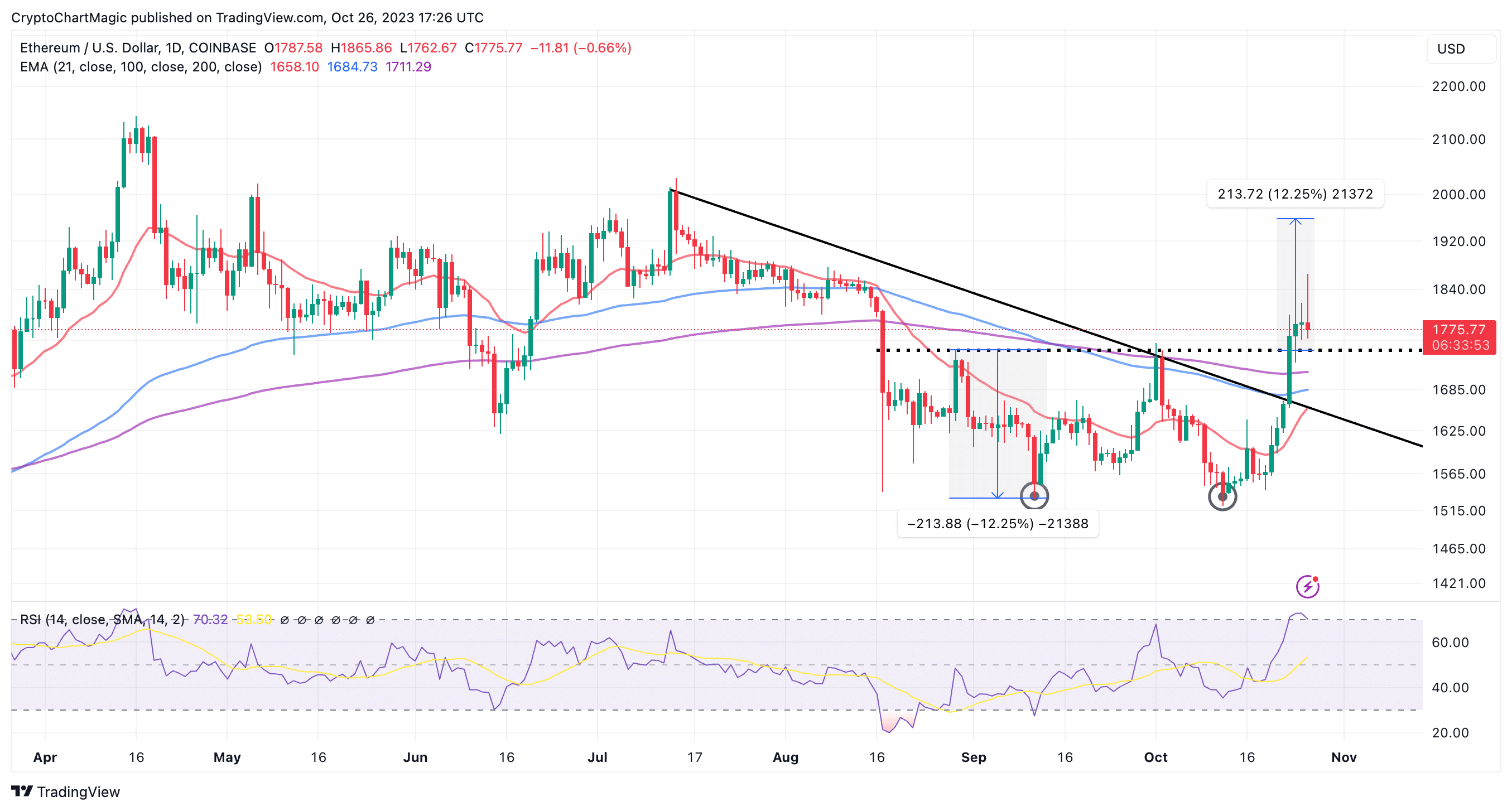
Task: Click the Sep label on the time axis
Action: click(974, 757)
